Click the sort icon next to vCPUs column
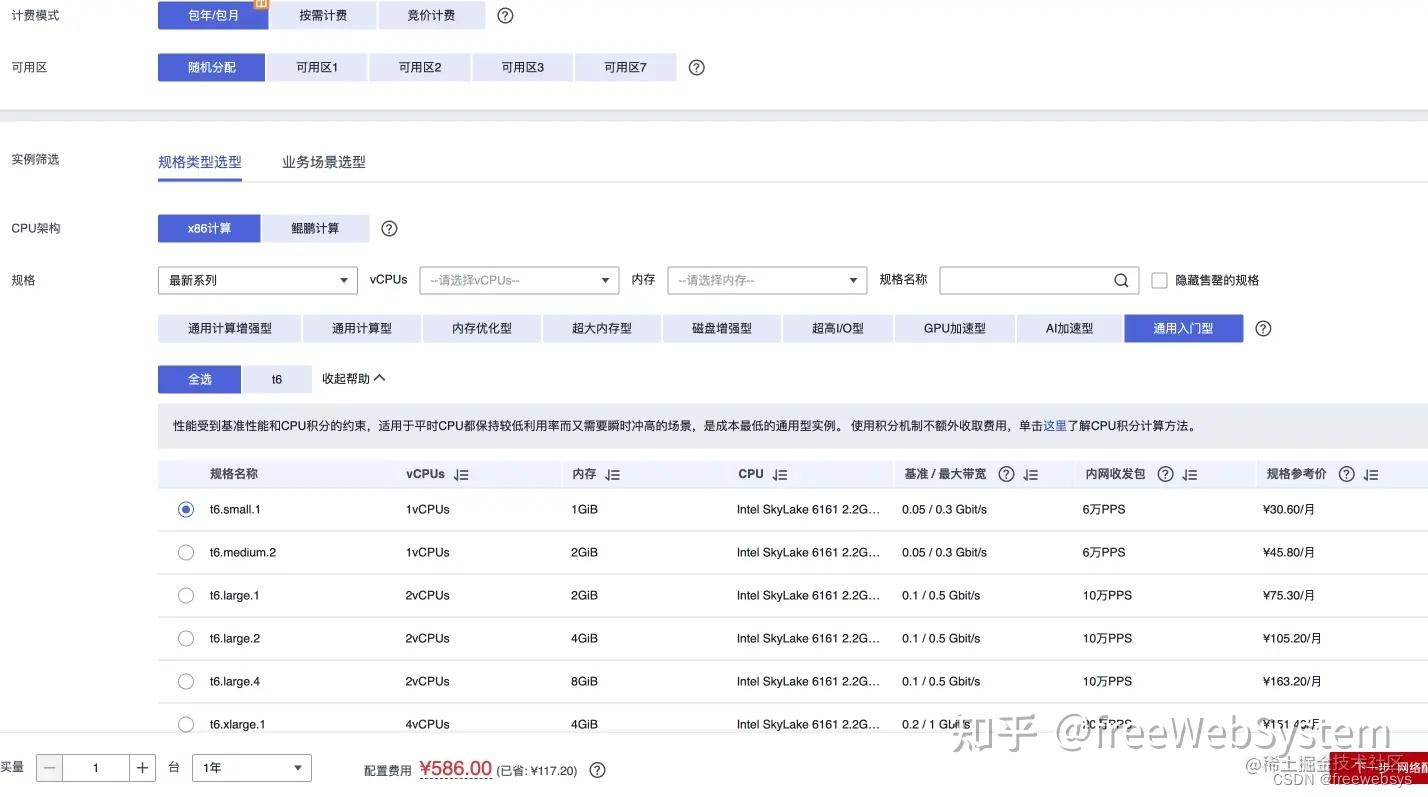The width and height of the screenshot is (1428, 797). tap(461, 474)
